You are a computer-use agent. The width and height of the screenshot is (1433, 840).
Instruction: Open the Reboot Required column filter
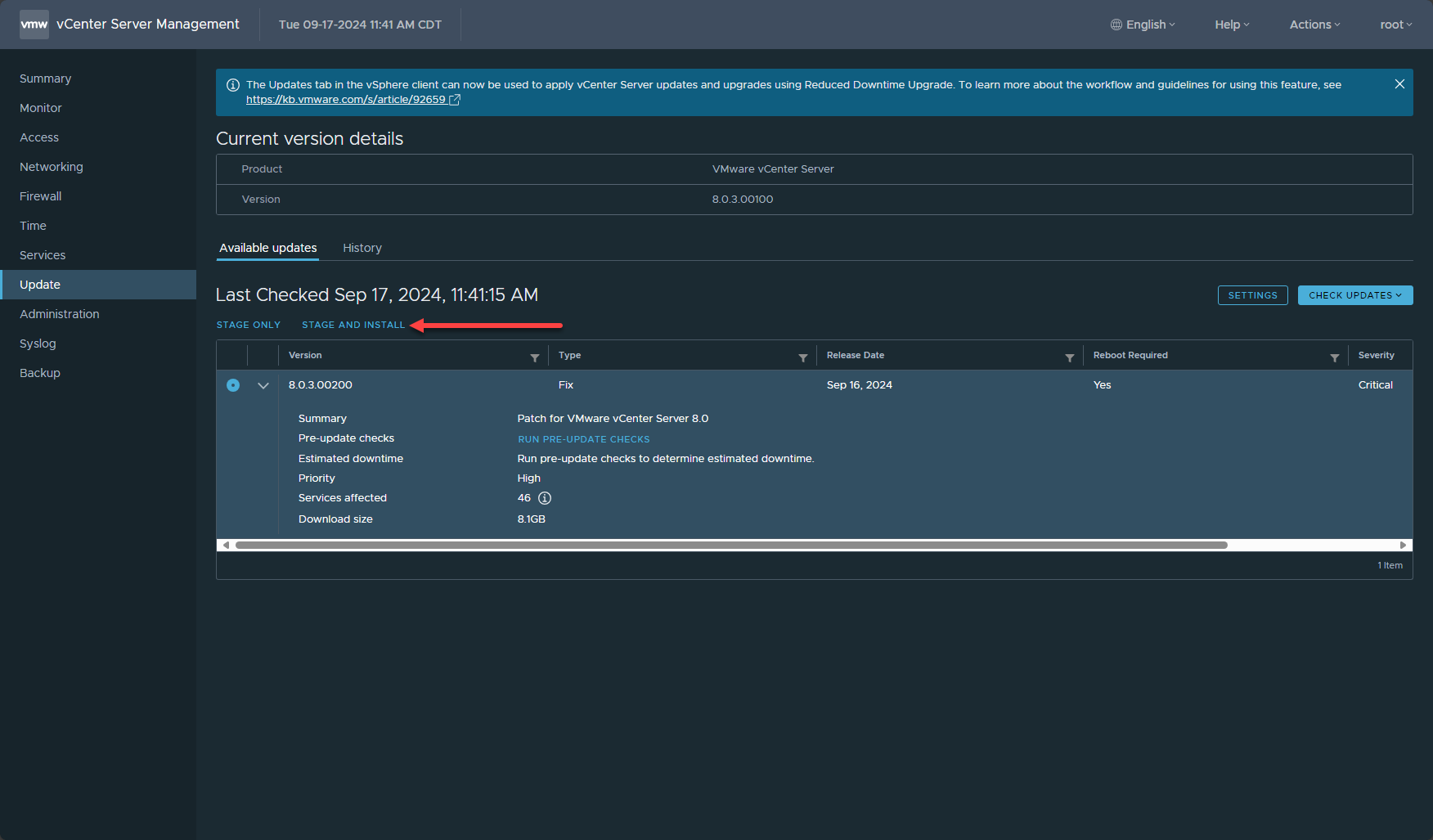(x=1334, y=357)
